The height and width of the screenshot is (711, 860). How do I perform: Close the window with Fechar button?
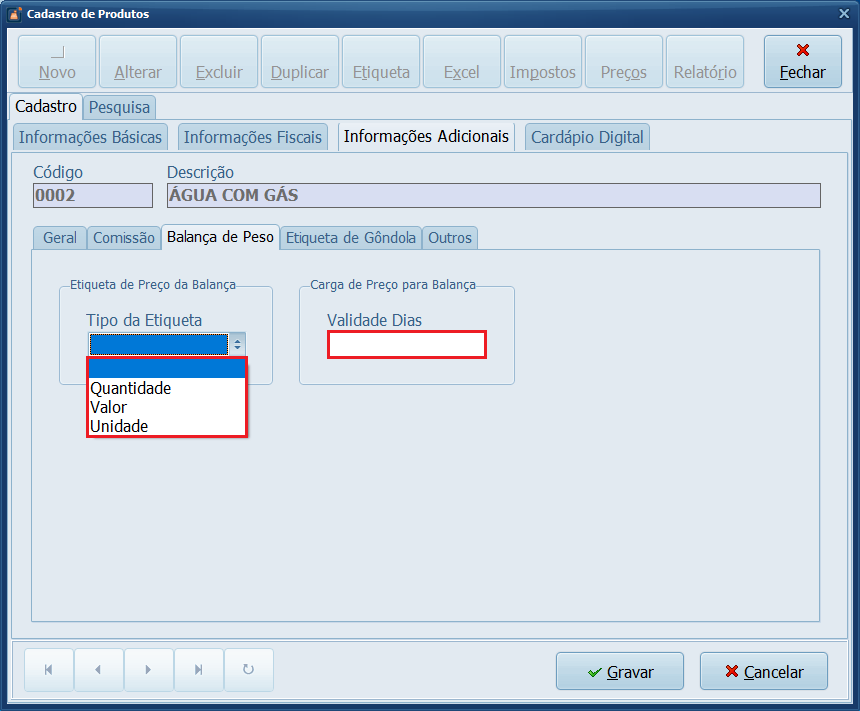tap(802, 62)
